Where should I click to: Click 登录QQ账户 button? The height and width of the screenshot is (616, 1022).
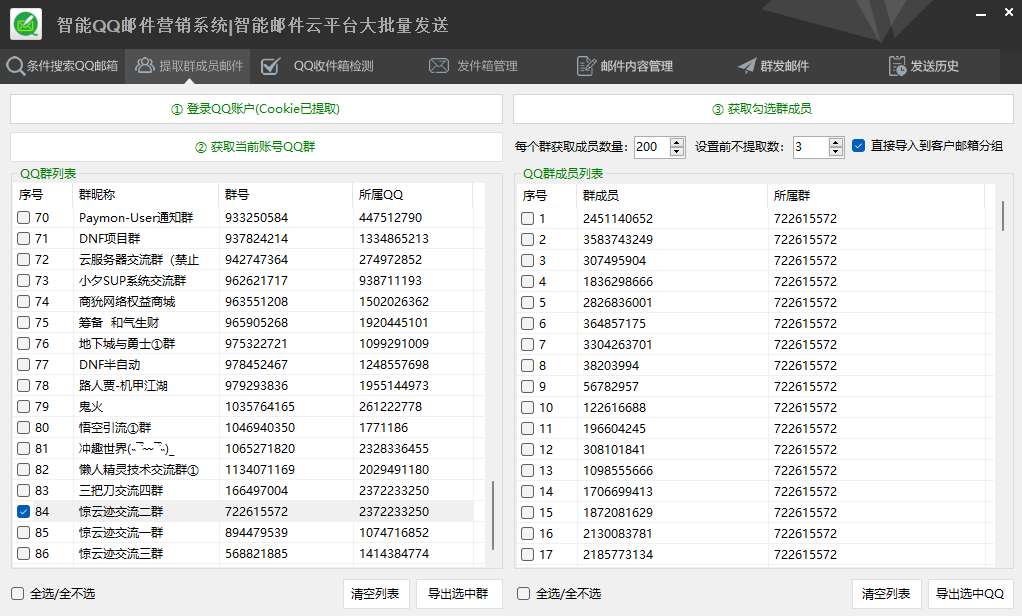pyautogui.click(x=256, y=109)
